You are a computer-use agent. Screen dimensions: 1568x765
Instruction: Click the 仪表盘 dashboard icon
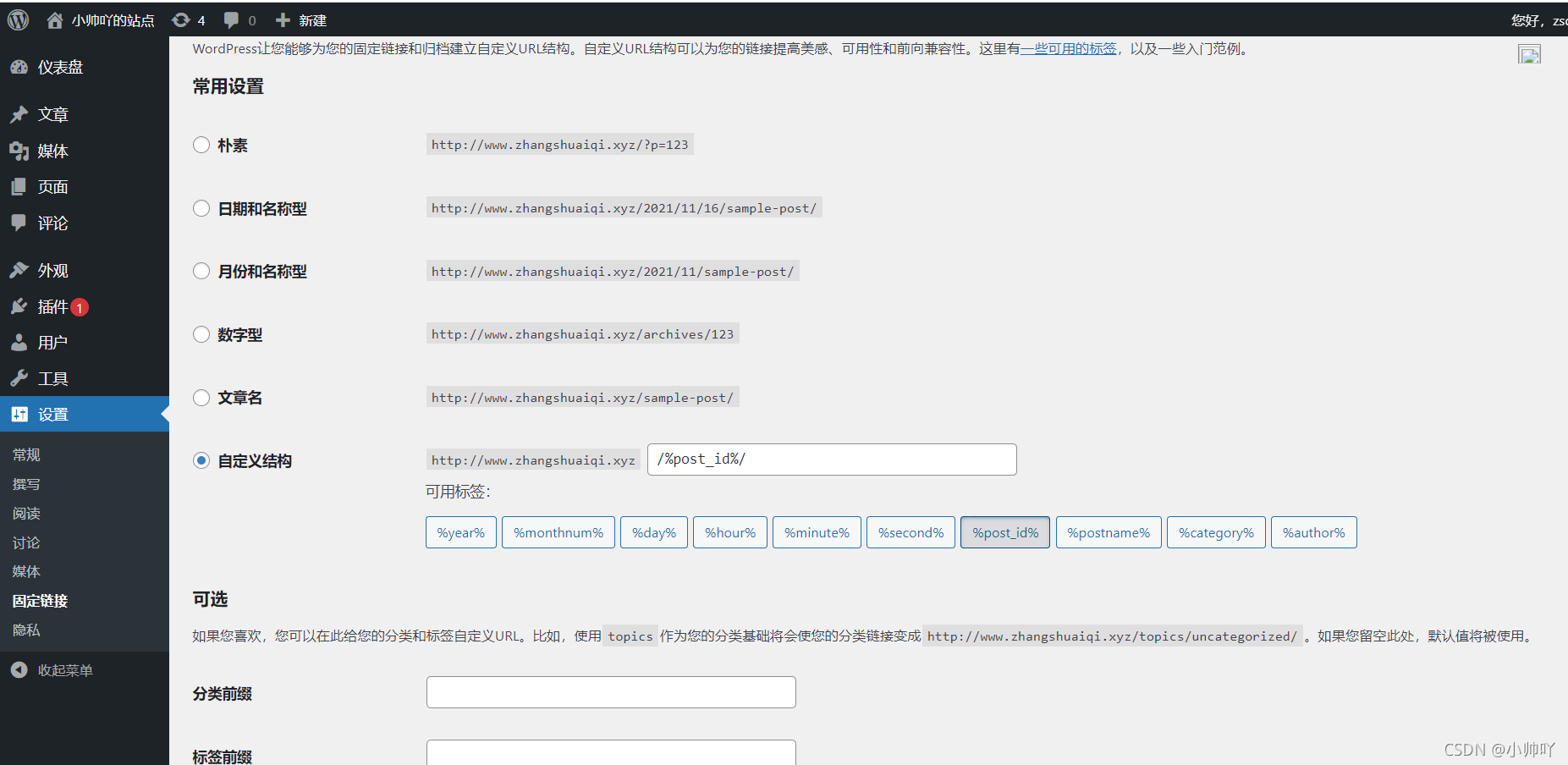(19, 67)
